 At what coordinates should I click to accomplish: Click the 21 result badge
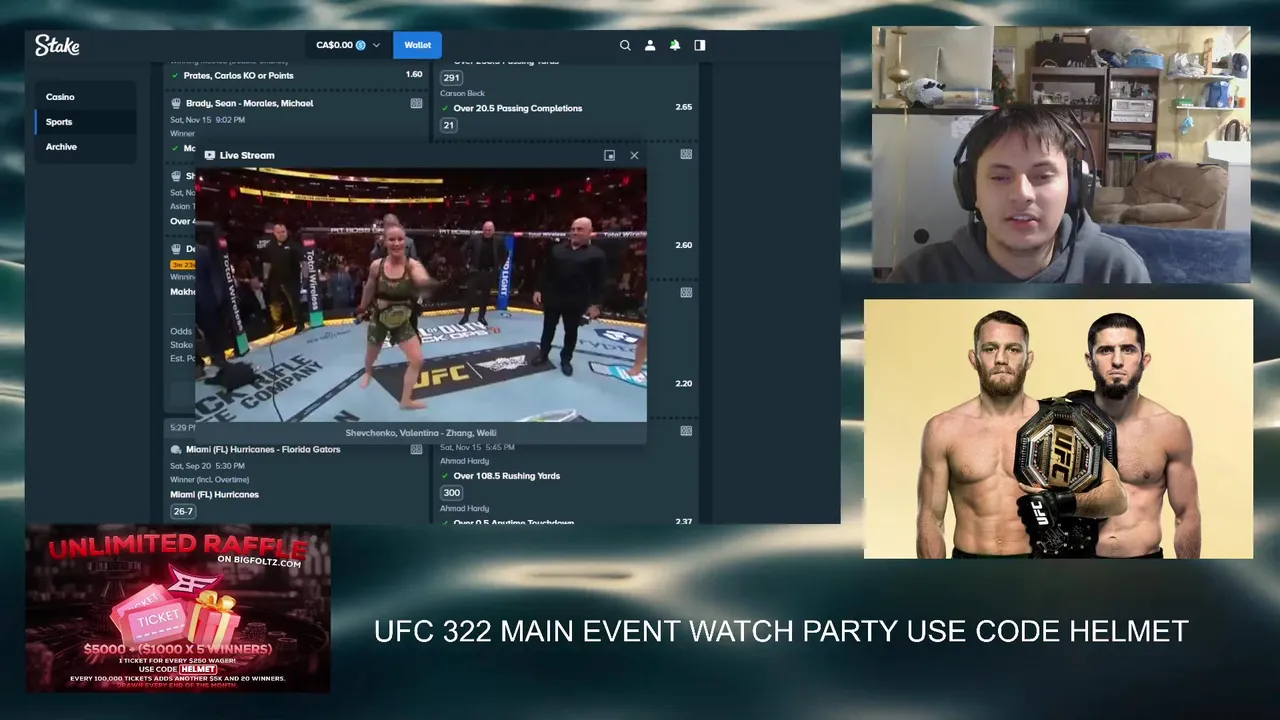pos(448,125)
